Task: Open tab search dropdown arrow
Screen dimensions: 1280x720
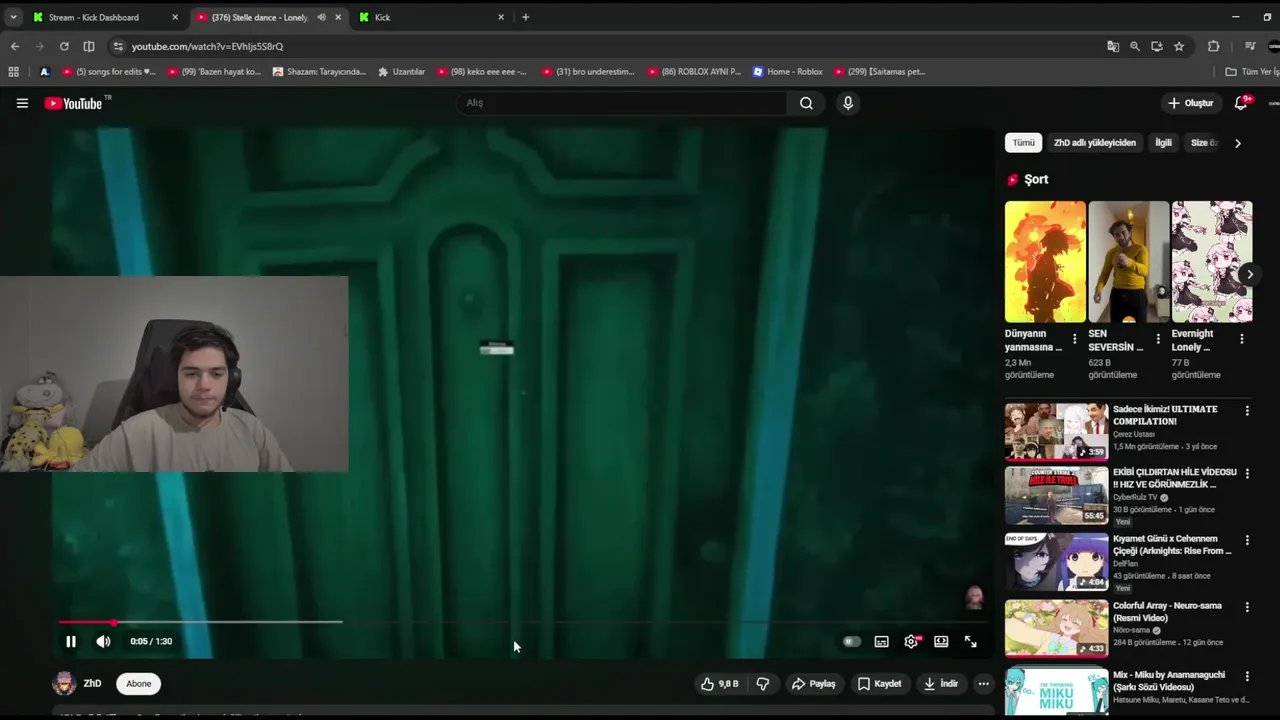Action: (13, 17)
